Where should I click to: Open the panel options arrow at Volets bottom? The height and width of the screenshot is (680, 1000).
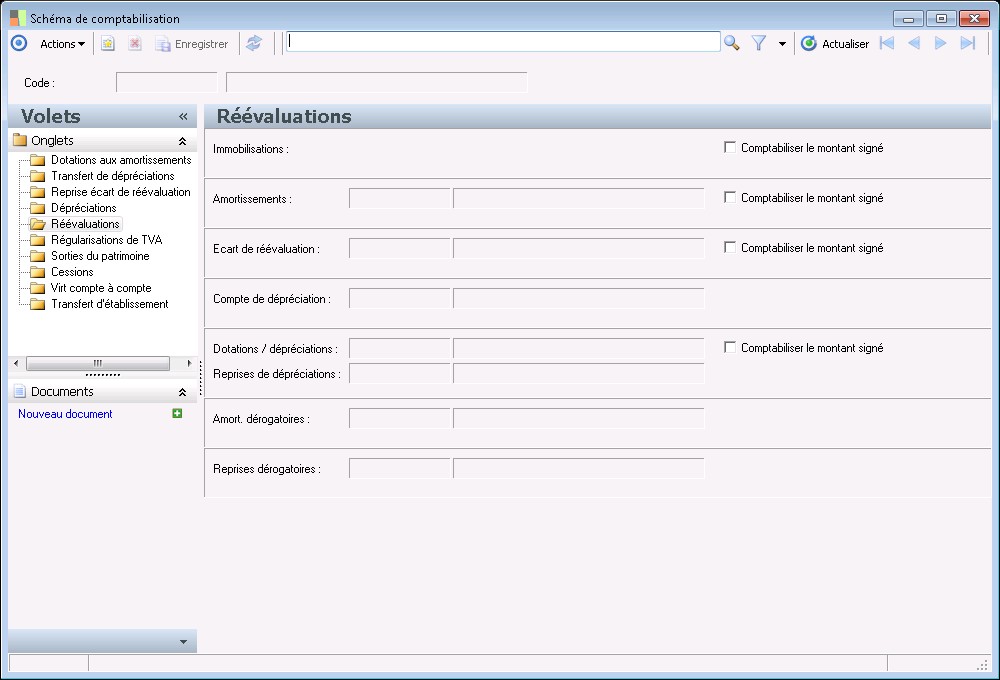pos(184,642)
